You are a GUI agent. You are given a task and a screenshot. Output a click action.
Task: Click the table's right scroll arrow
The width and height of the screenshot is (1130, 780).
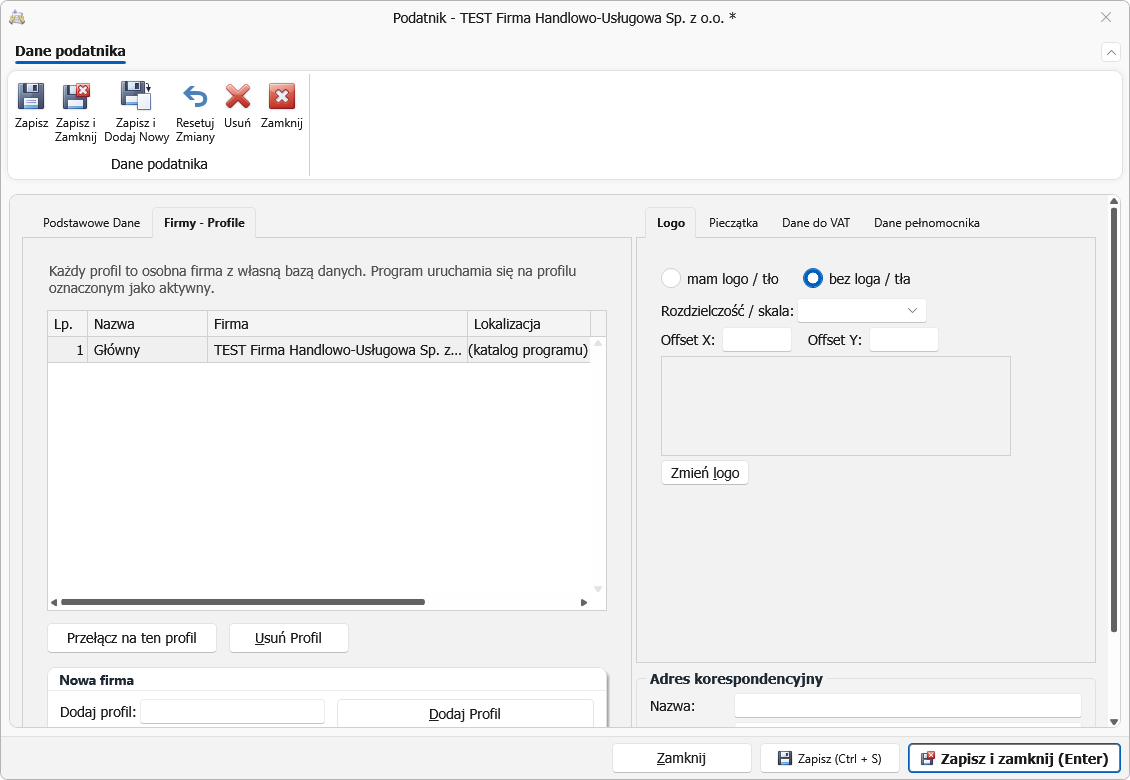(584, 602)
